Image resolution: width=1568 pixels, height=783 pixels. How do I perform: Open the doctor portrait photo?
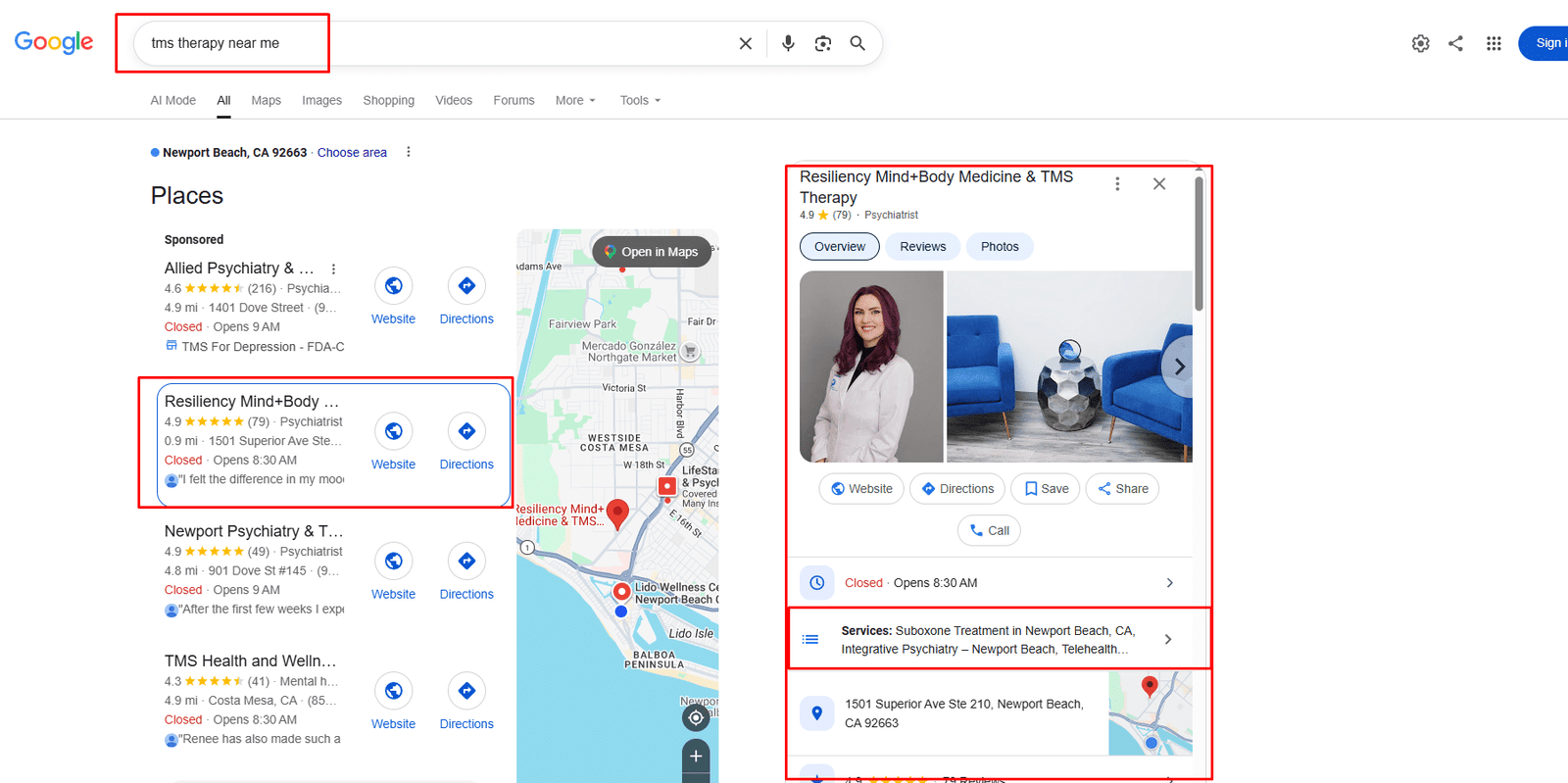coord(871,367)
